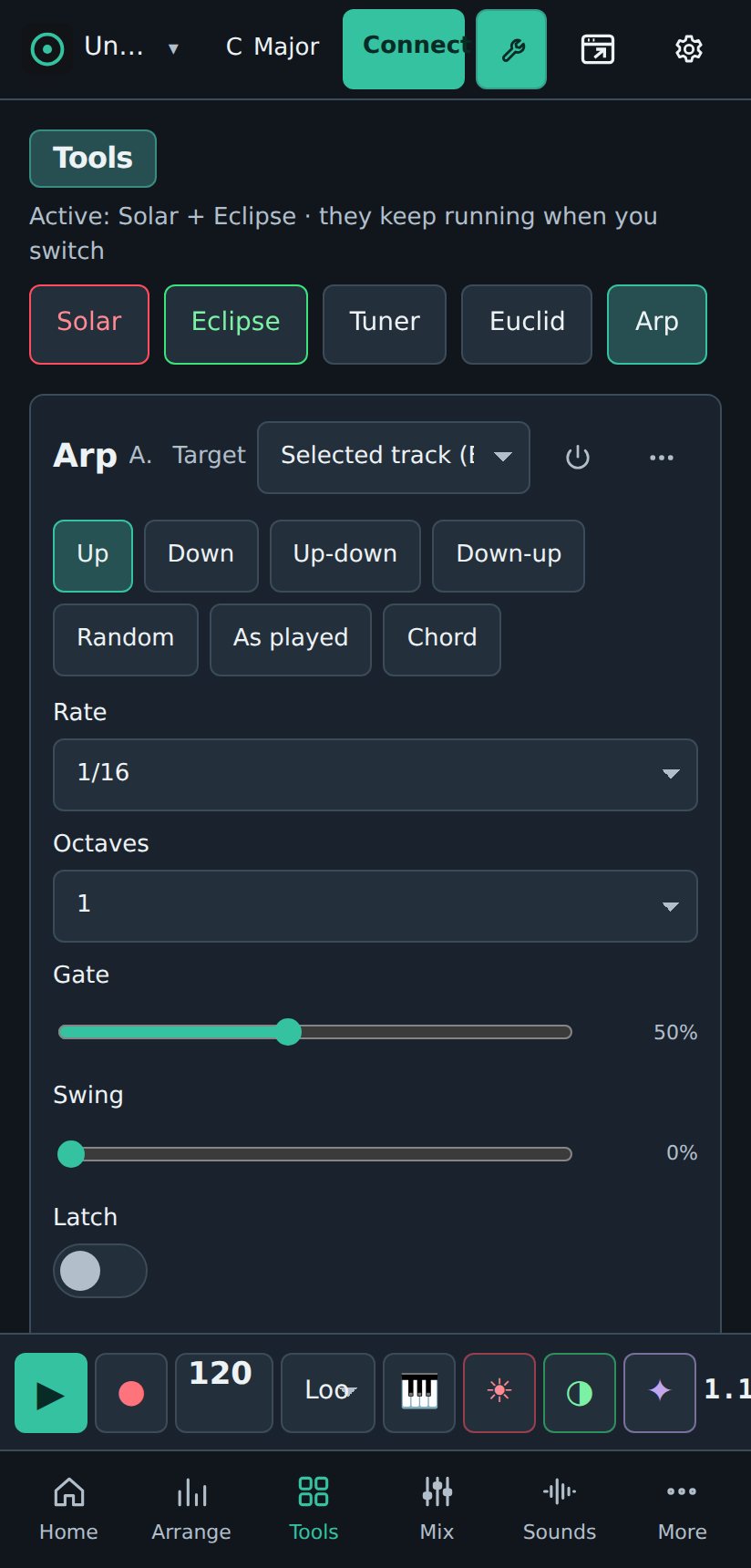Open the Loop dropdown in transport
The width and height of the screenshot is (751, 1568).
coord(328,1393)
